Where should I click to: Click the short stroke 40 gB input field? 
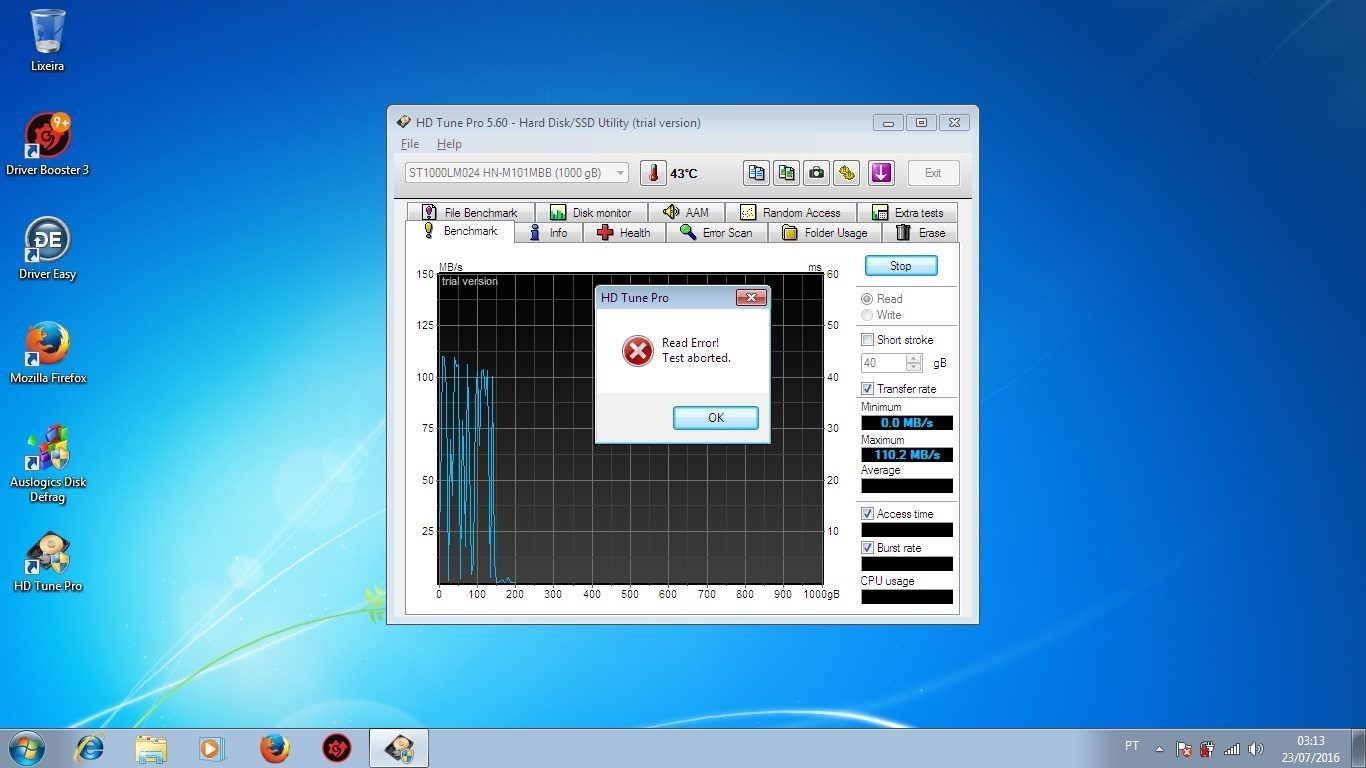point(884,363)
